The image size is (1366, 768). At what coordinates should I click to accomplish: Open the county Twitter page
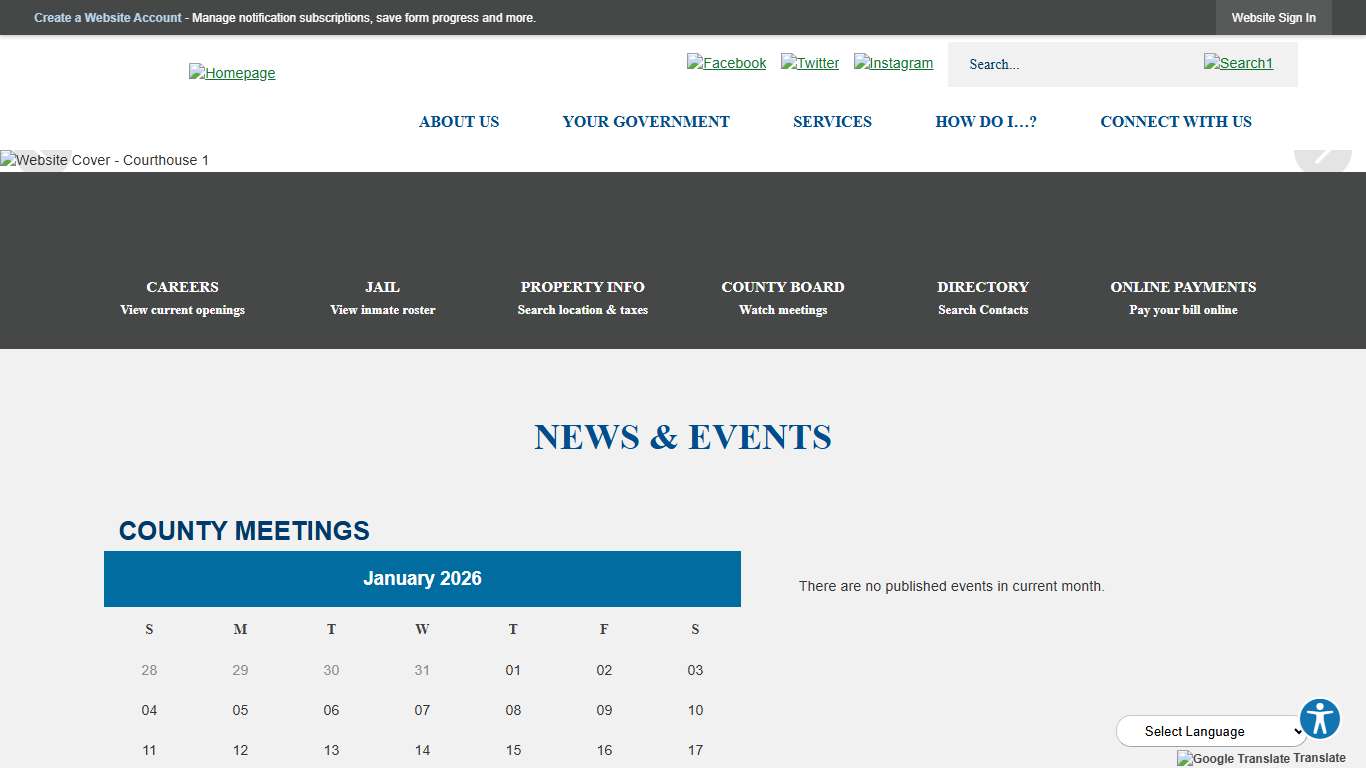tap(810, 62)
